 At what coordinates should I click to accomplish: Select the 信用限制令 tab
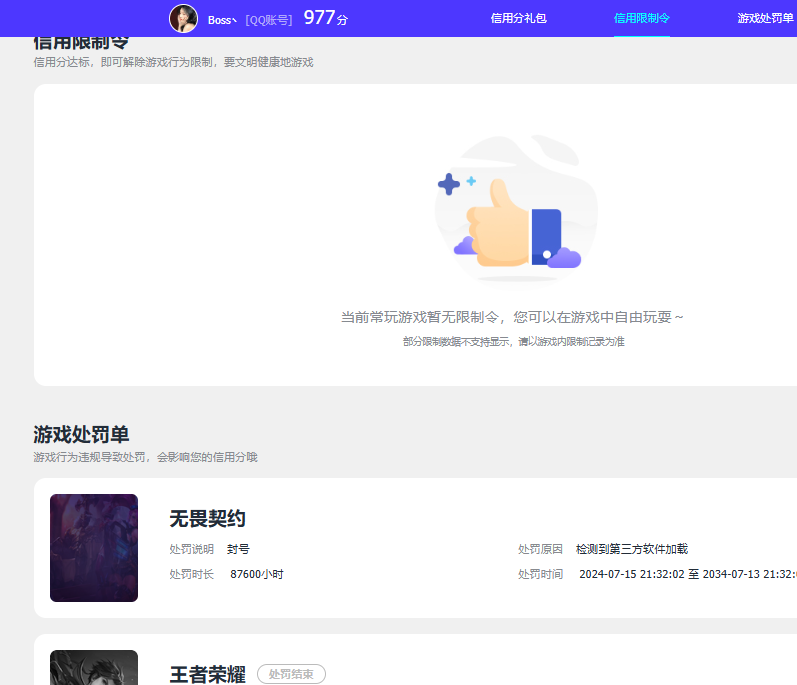(x=641, y=18)
